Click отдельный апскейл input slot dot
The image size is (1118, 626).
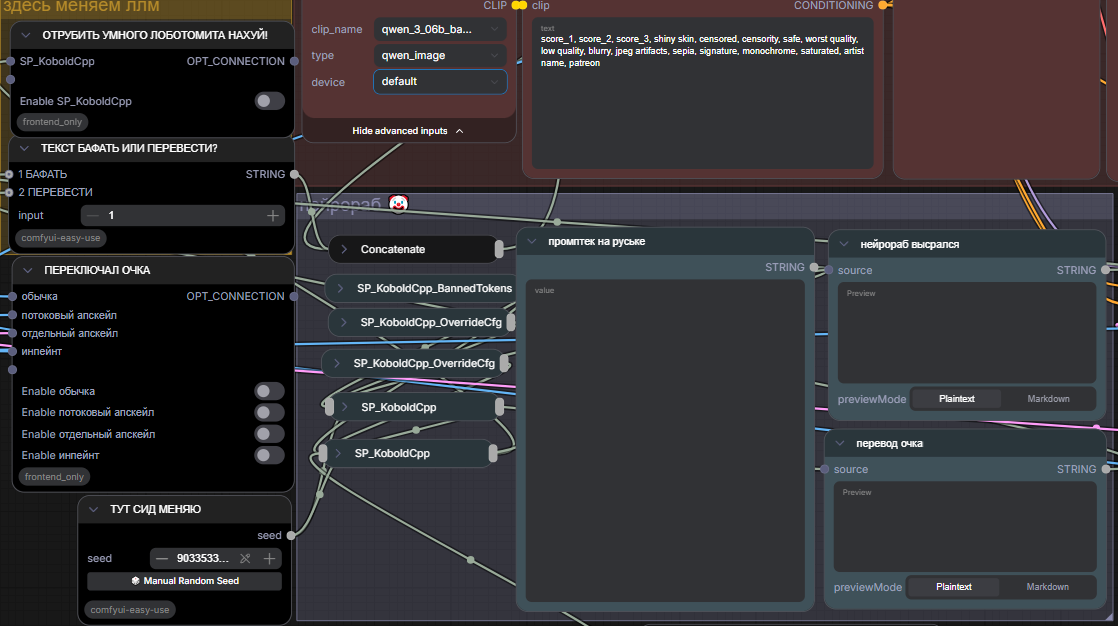tap(12, 333)
